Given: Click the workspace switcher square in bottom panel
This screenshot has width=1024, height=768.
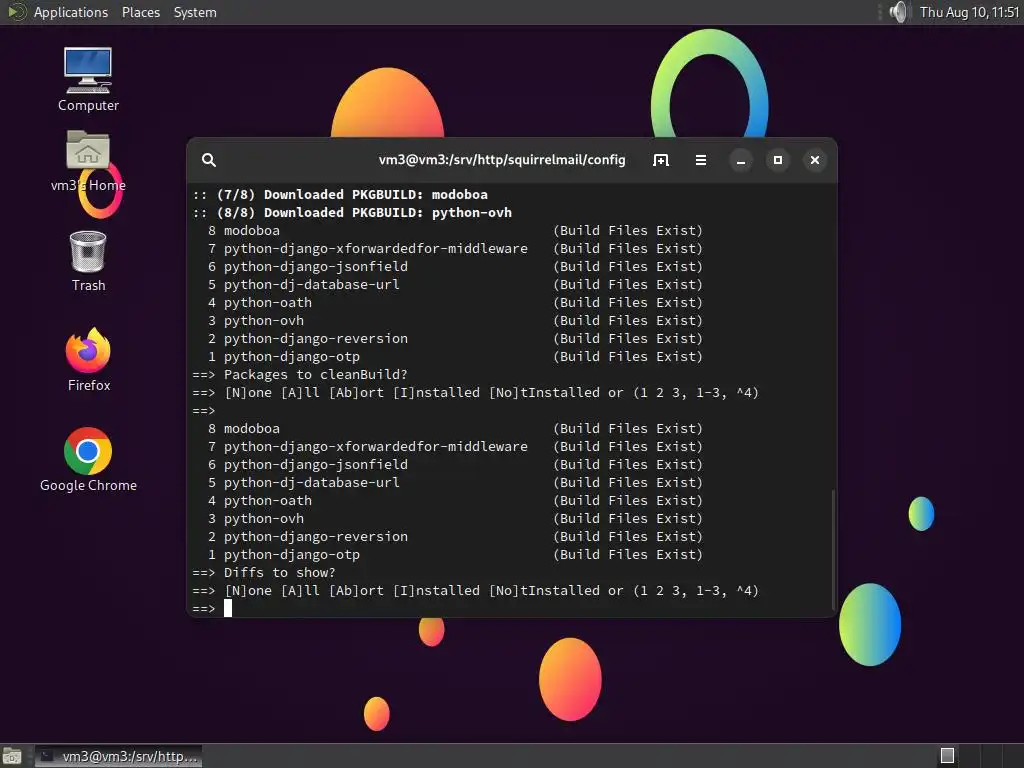Looking at the screenshot, I should click(948, 756).
